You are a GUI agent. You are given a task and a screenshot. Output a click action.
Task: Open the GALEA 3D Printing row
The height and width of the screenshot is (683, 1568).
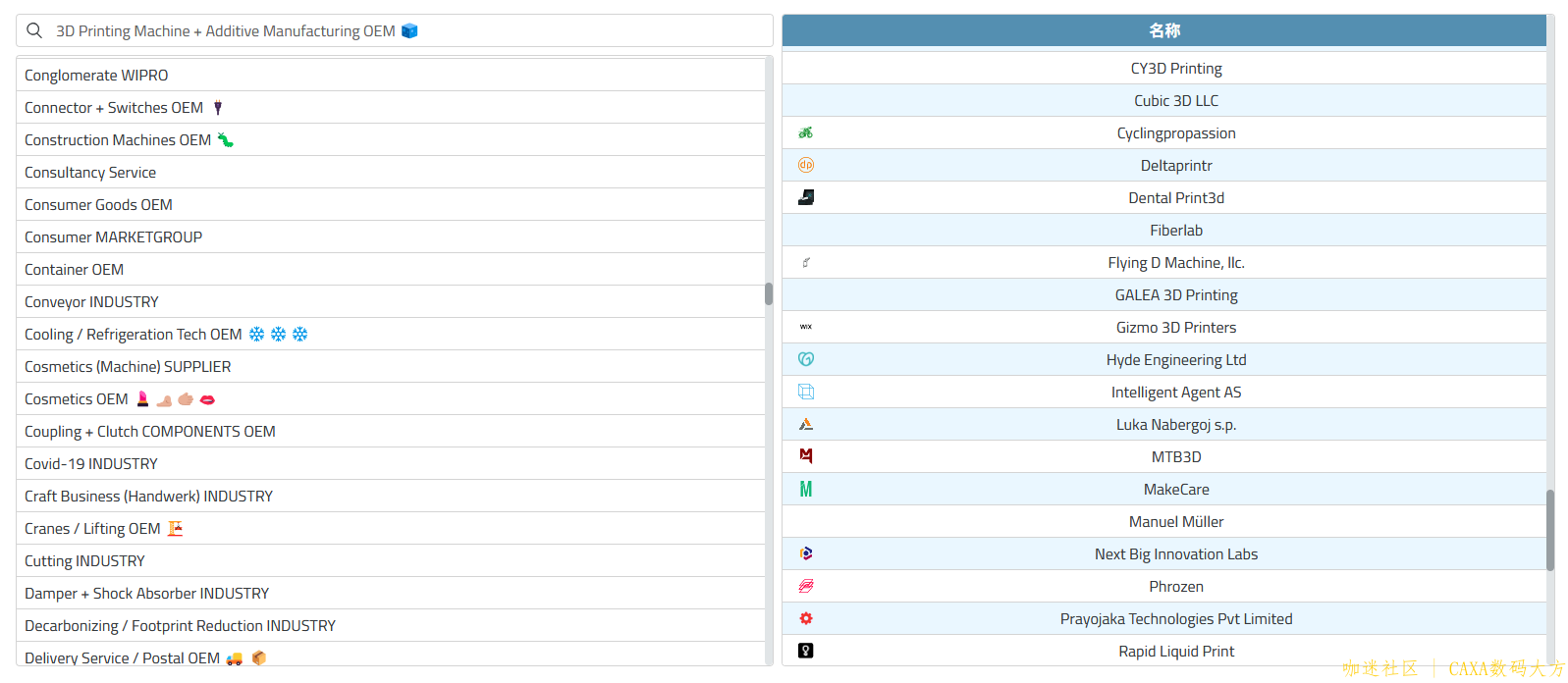pos(1164,294)
